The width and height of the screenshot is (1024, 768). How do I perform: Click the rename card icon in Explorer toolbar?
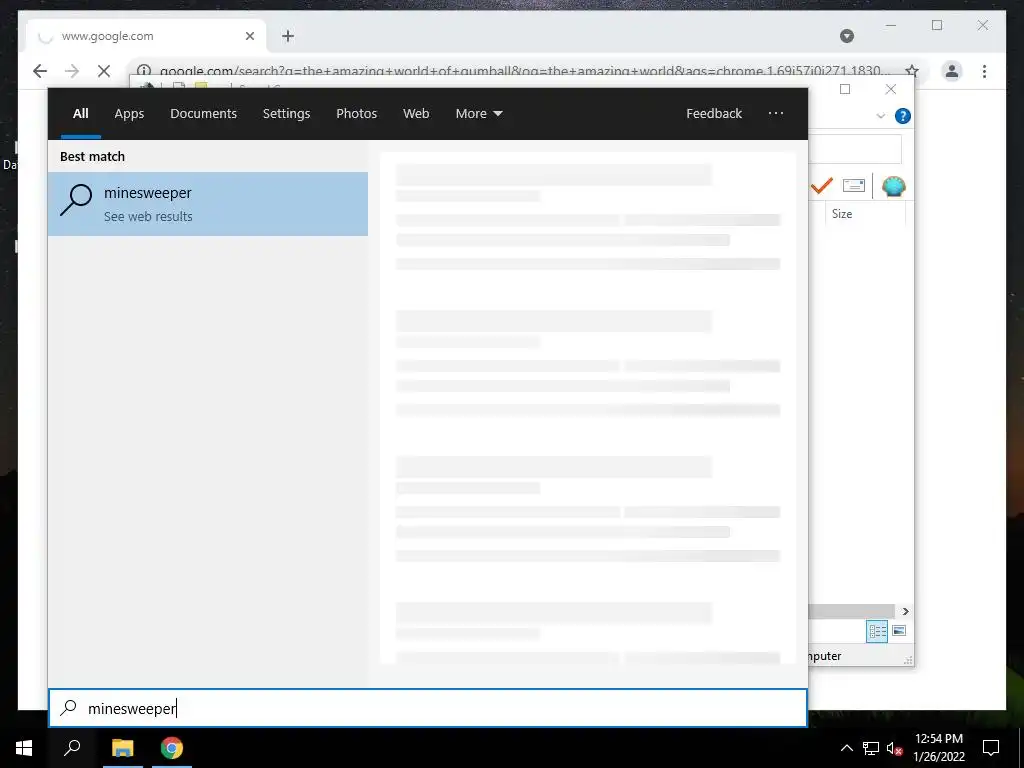pos(854,186)
